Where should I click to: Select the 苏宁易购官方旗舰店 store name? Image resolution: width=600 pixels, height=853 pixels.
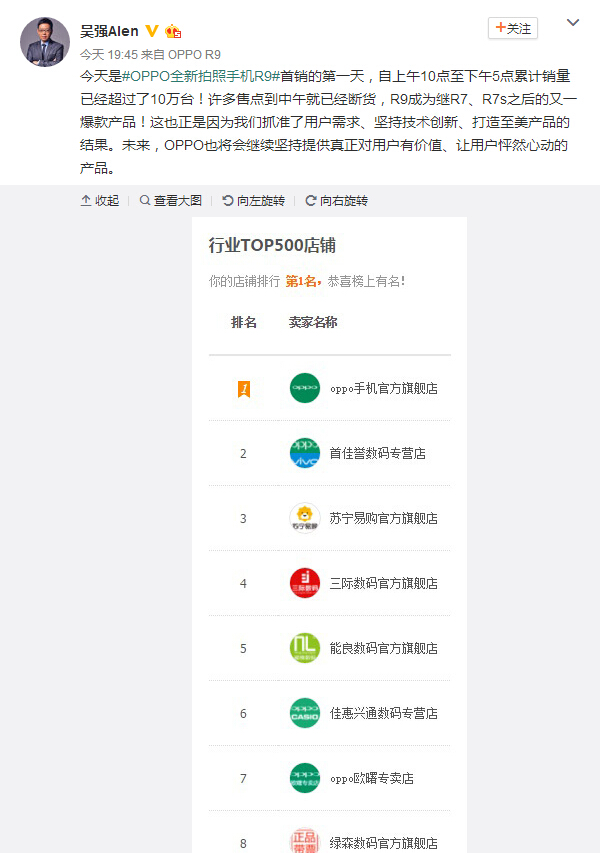click(384, 518)
